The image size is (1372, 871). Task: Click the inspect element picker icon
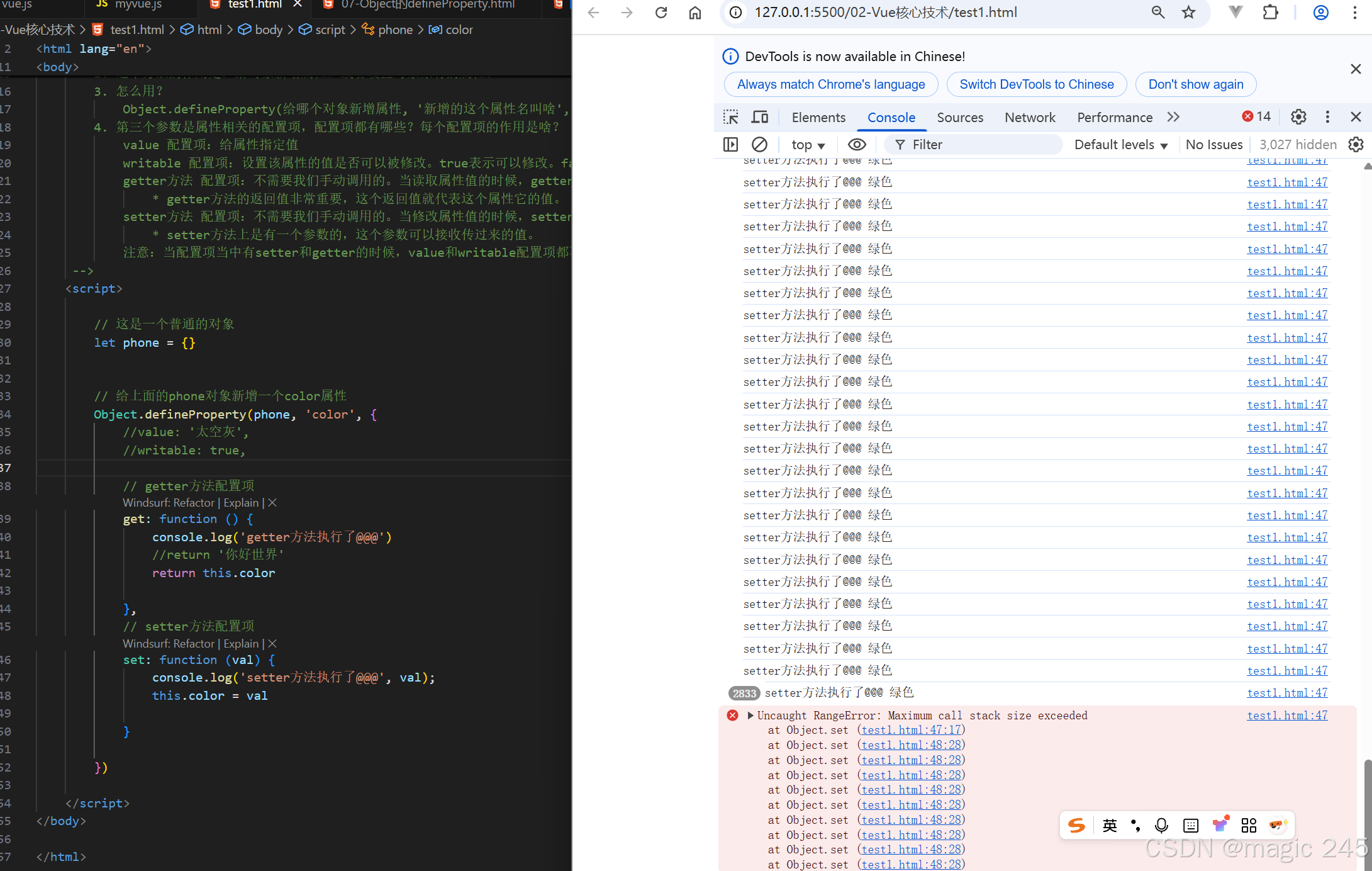pos(730,117)
